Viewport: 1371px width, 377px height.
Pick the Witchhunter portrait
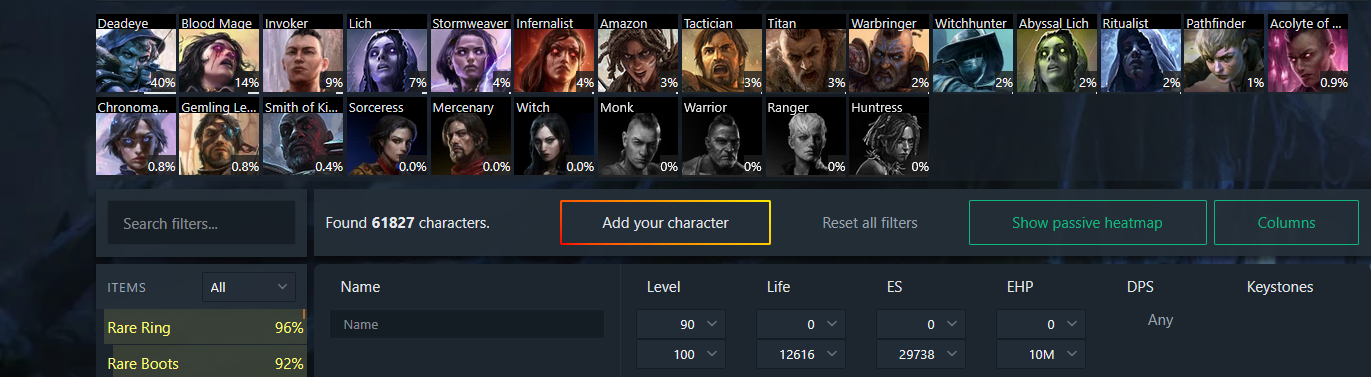974,54
